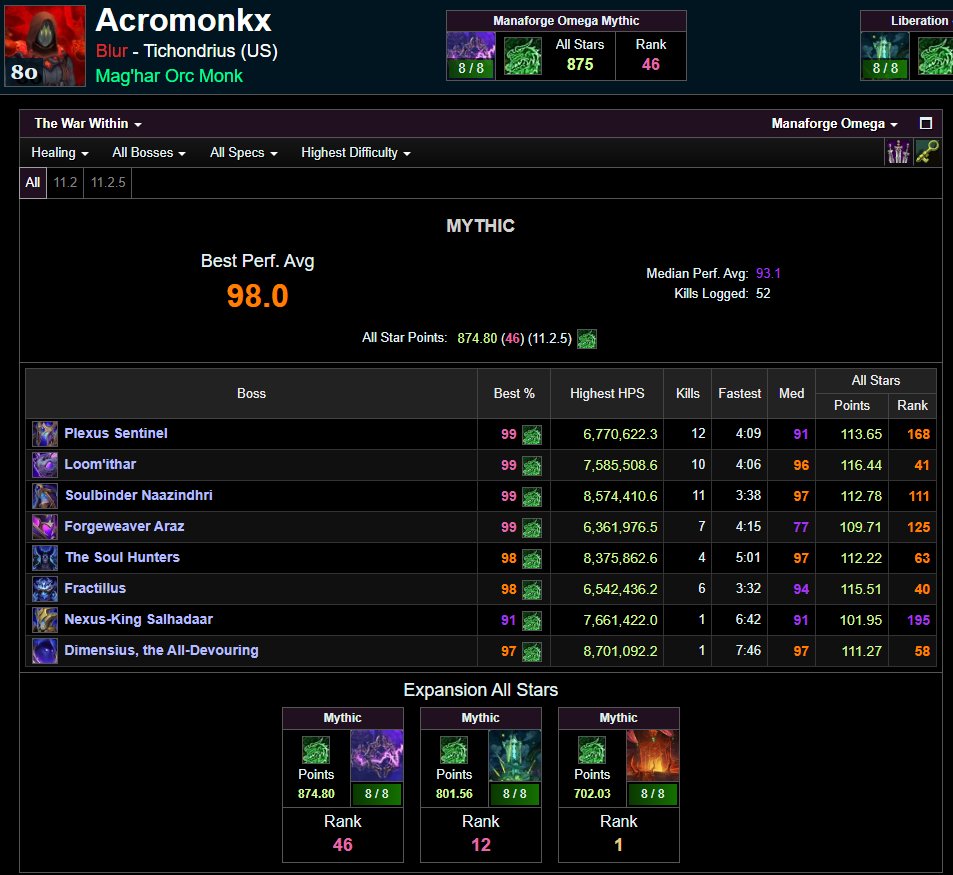Click the Acromonkx character avatar portrait

[45, 46]
